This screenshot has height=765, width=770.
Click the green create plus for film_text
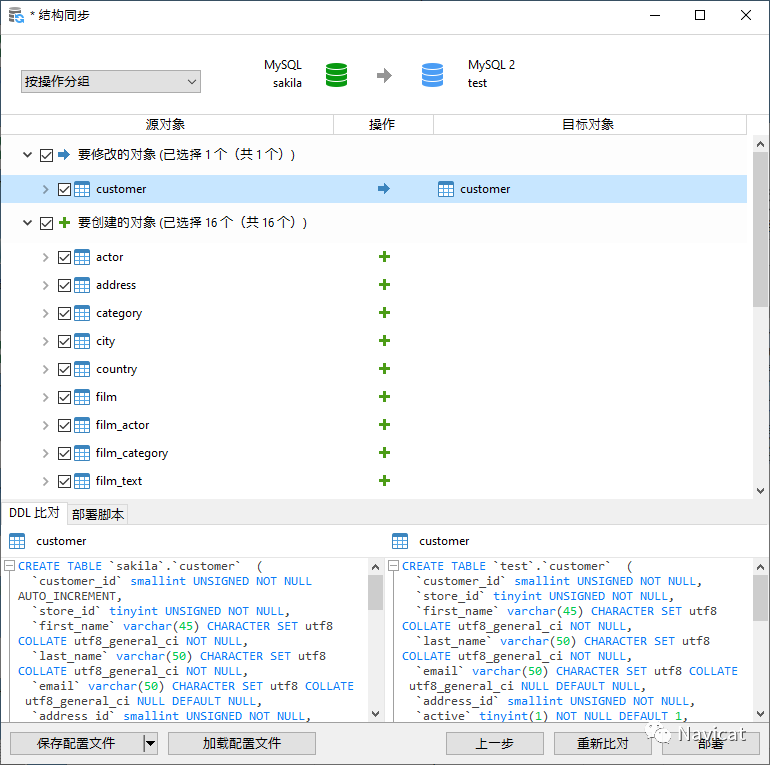click(385, 480)
